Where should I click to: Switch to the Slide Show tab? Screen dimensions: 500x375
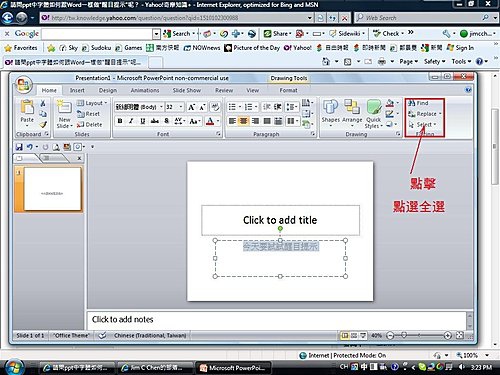[187, 90]
